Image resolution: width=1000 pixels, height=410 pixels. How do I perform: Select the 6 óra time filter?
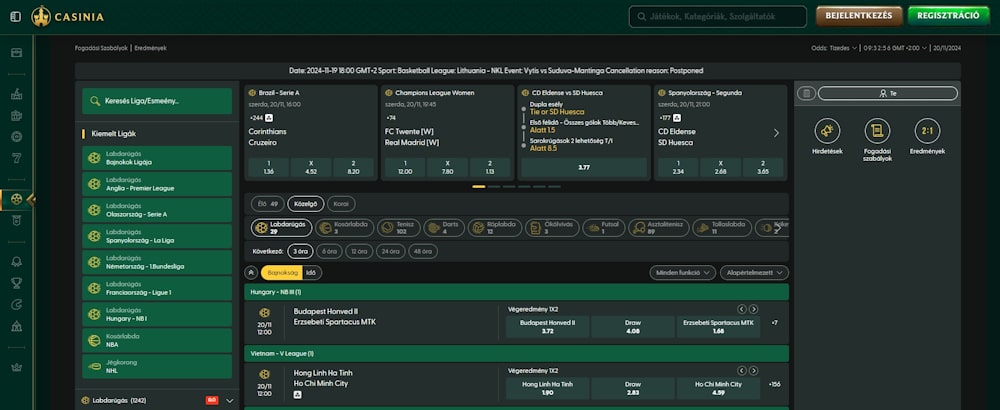[328, 251]
